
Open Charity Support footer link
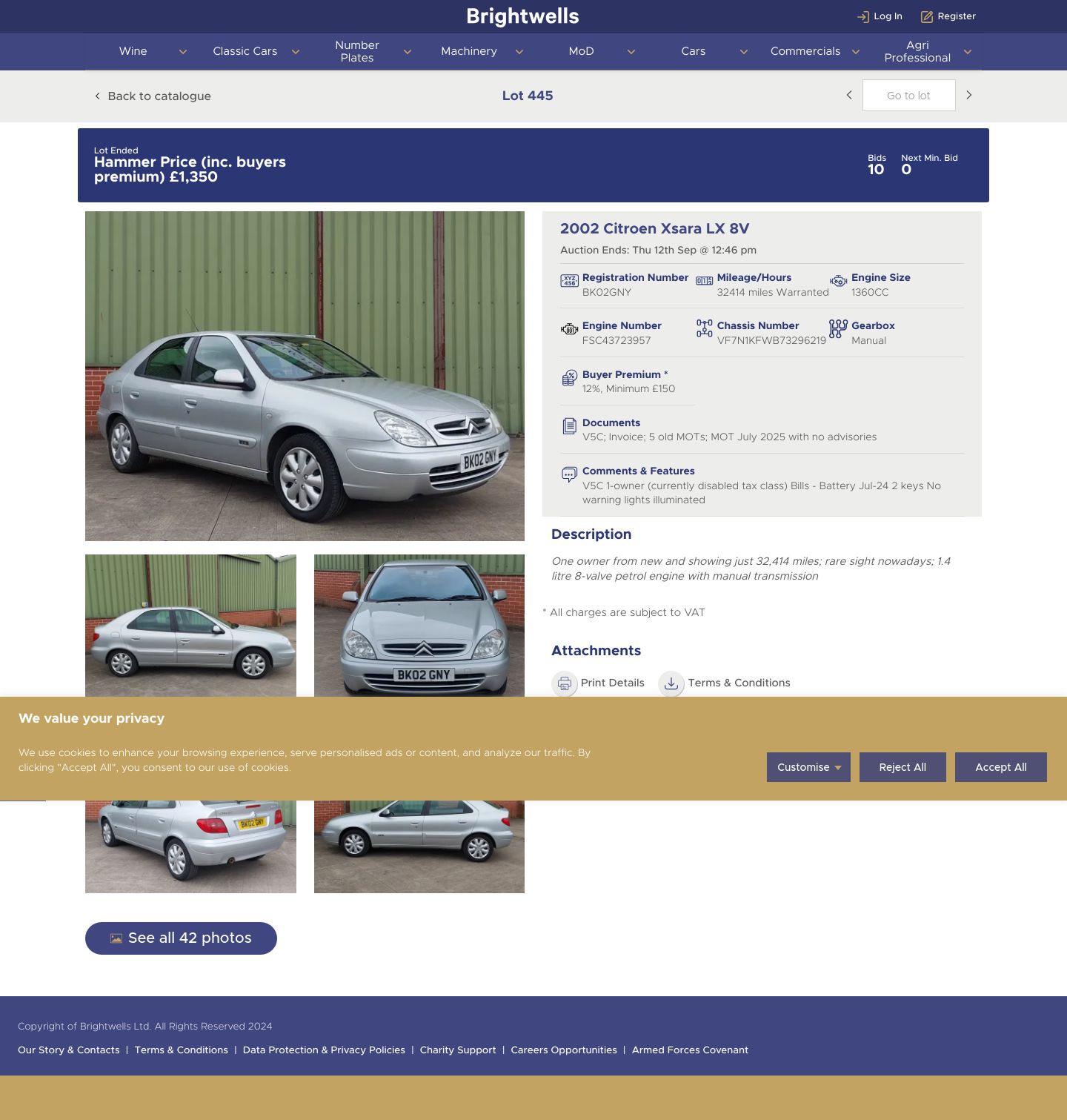[458, 1050]
